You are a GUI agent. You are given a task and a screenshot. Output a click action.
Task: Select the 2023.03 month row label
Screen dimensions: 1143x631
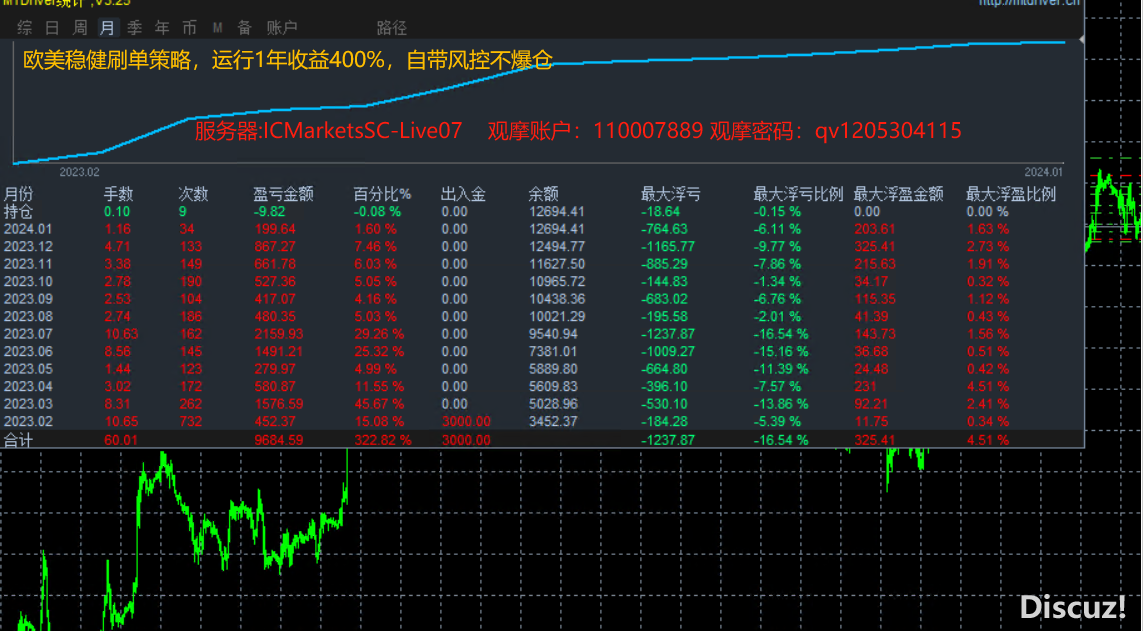(x=28, y=404)
